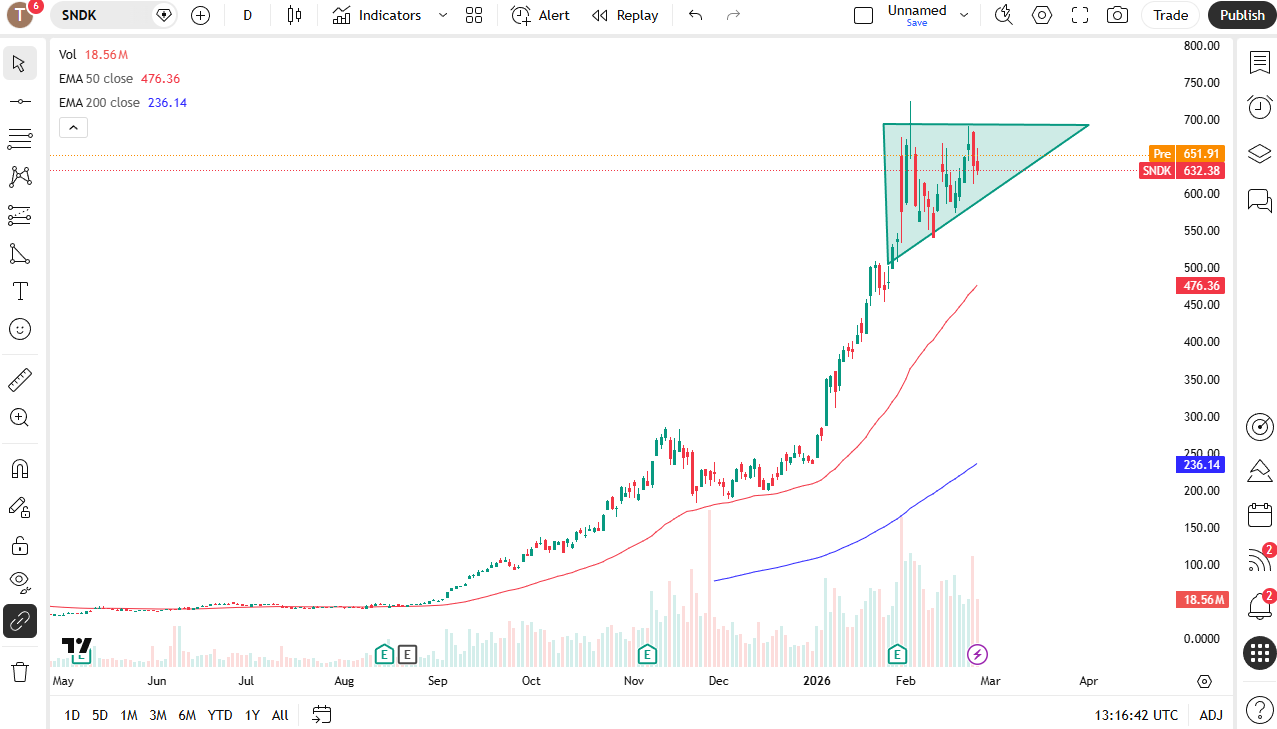Viewport: 1277px width, 729px height.
Task: Open chart settings hexagon icon
Action: (x=1042, y=15)
